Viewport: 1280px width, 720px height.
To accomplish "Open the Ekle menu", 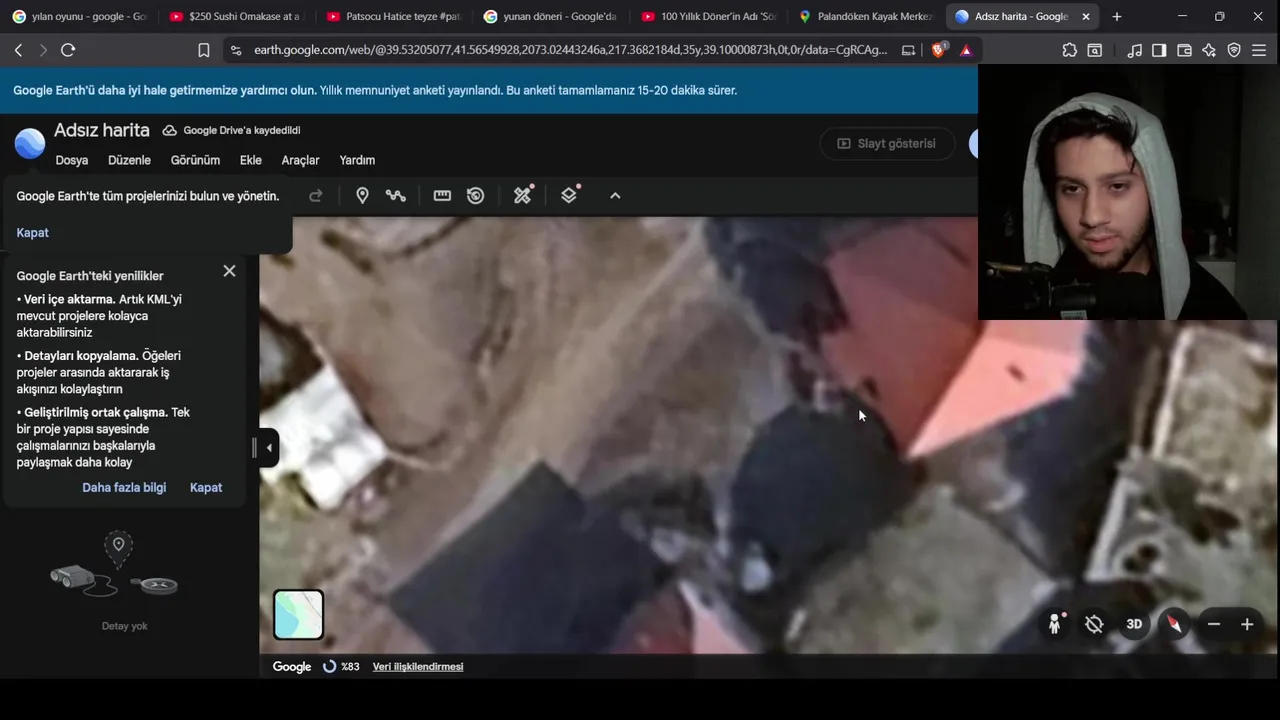I will click(x=250, y=160).
